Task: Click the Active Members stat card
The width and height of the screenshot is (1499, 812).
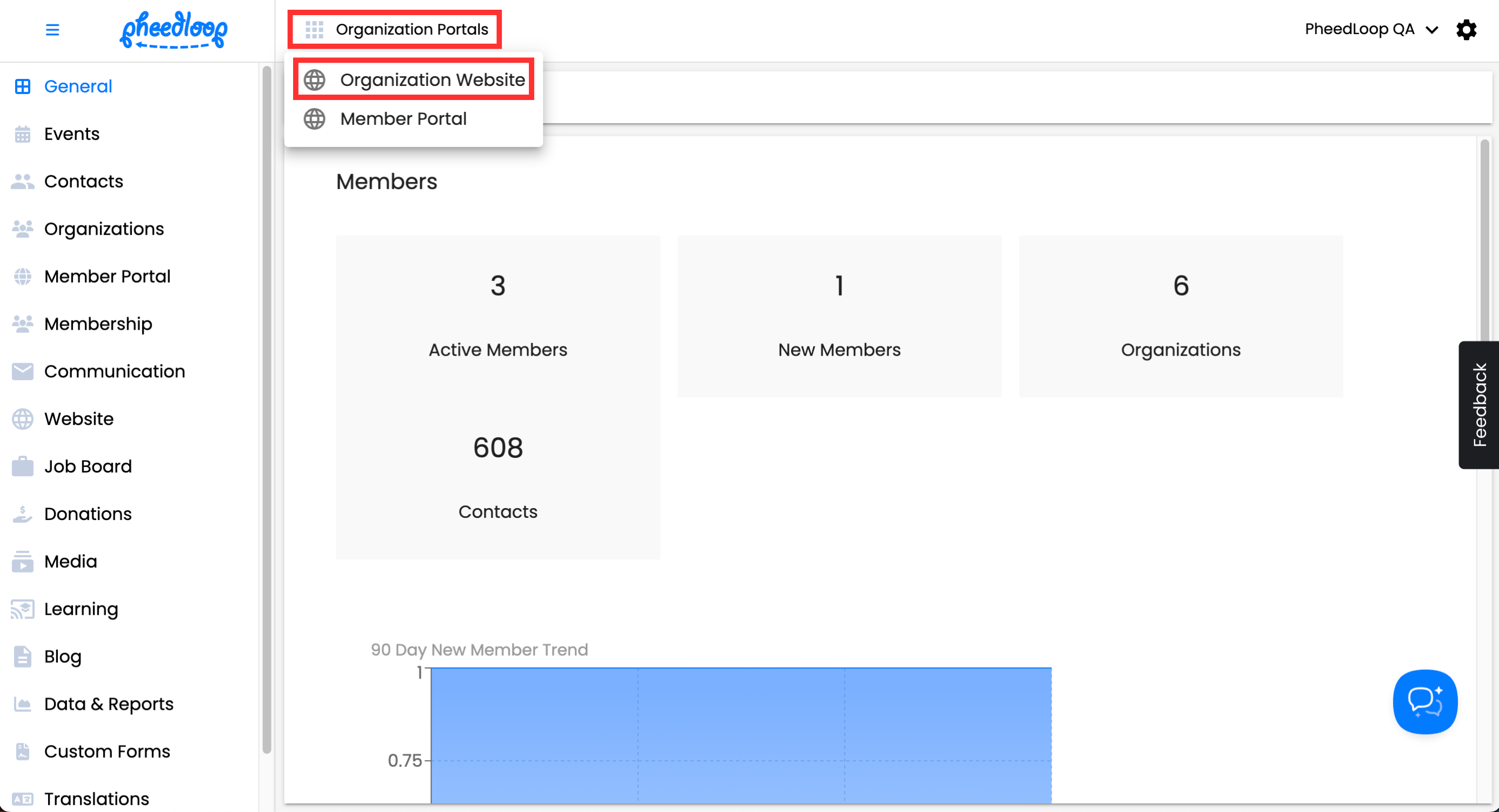Action: [x=498, y=316]
